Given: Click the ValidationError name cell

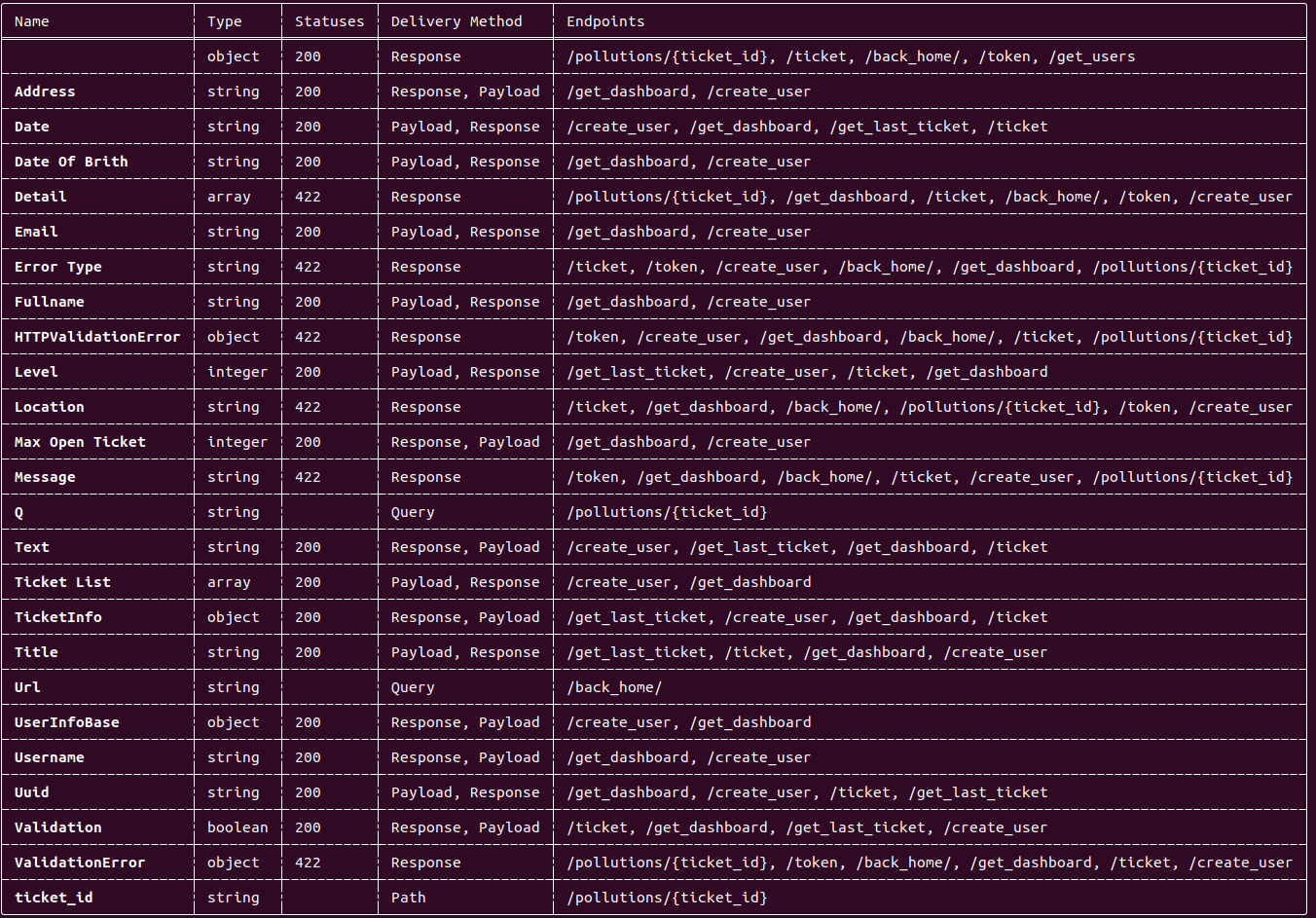Looking at the screenshot, I should tap(80, 863).
